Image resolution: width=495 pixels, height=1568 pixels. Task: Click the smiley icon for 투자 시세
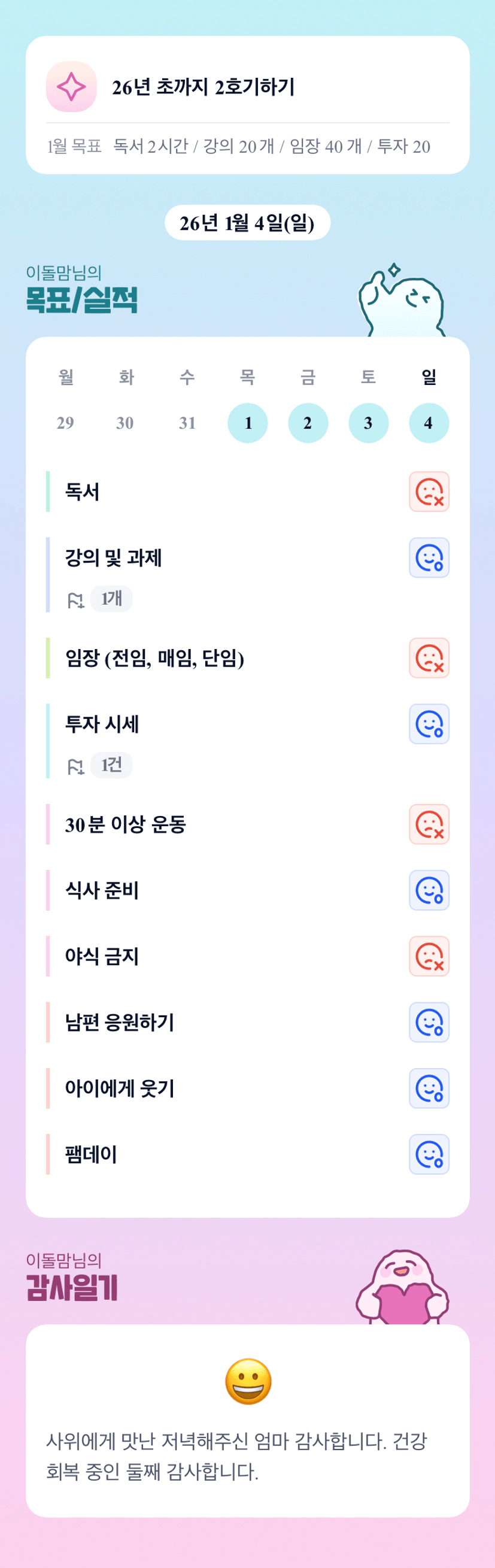[x=429, y=724]
